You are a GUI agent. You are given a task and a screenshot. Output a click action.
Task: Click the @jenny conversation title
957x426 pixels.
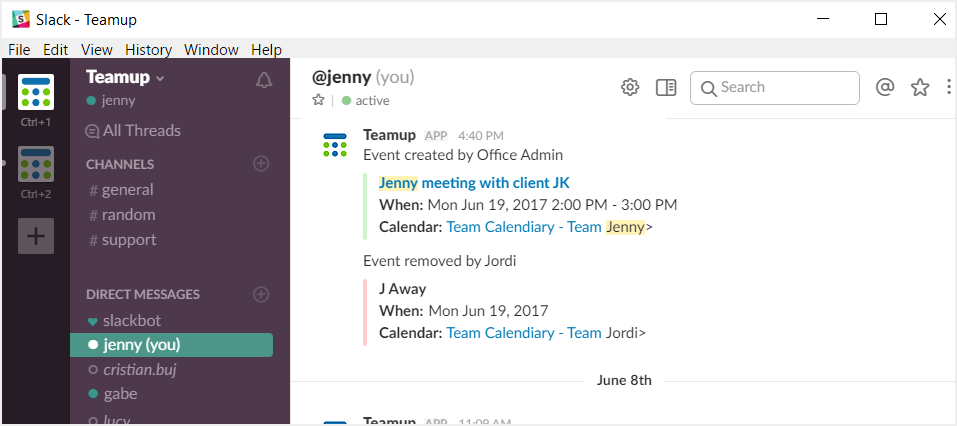coord(341,78)
